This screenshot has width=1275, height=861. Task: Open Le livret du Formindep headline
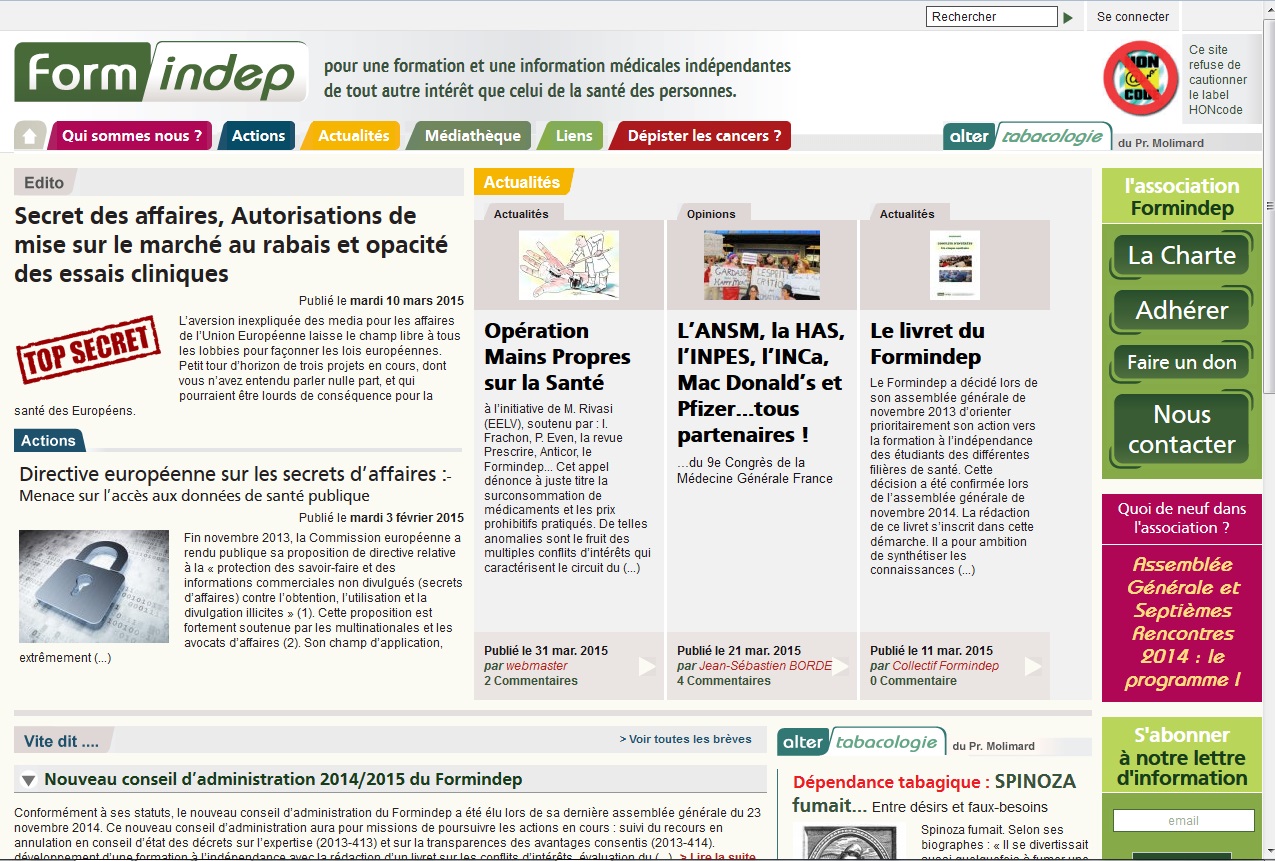point(928,344)
